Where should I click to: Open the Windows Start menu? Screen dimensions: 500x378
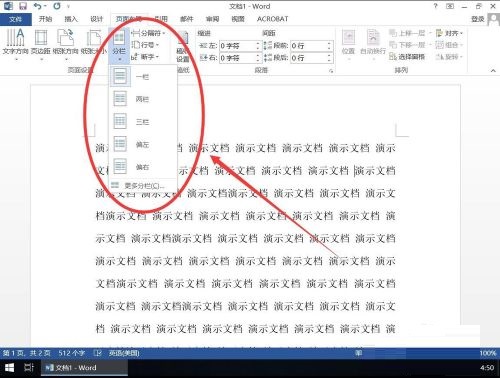[9, 368]
